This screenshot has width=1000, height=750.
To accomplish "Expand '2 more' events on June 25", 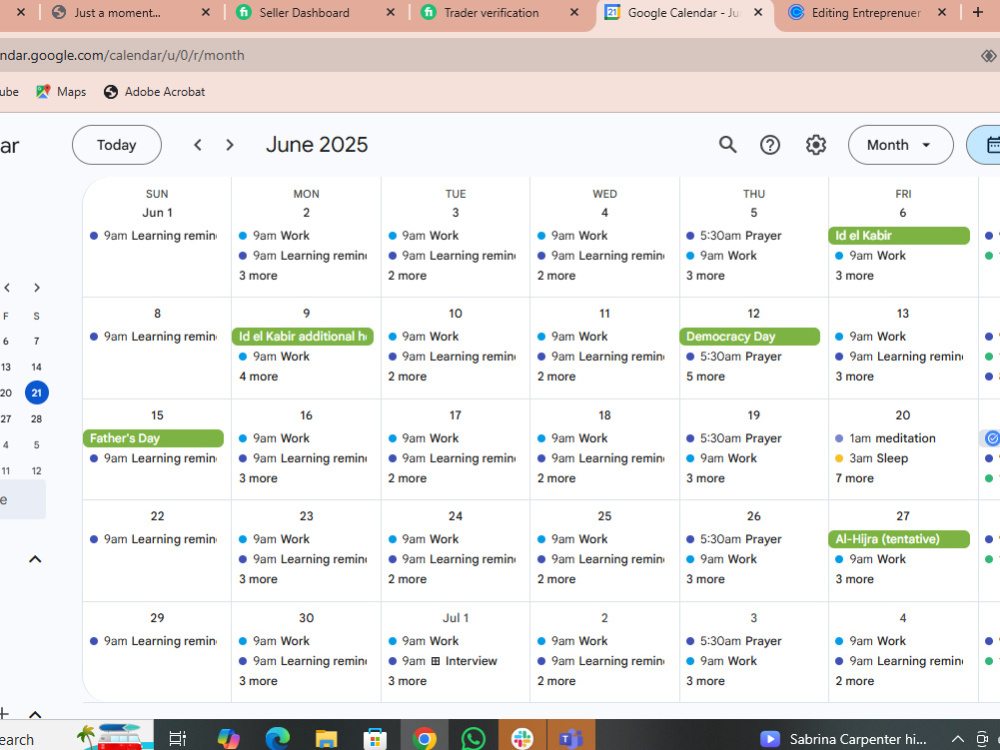I will pos(556,579).
